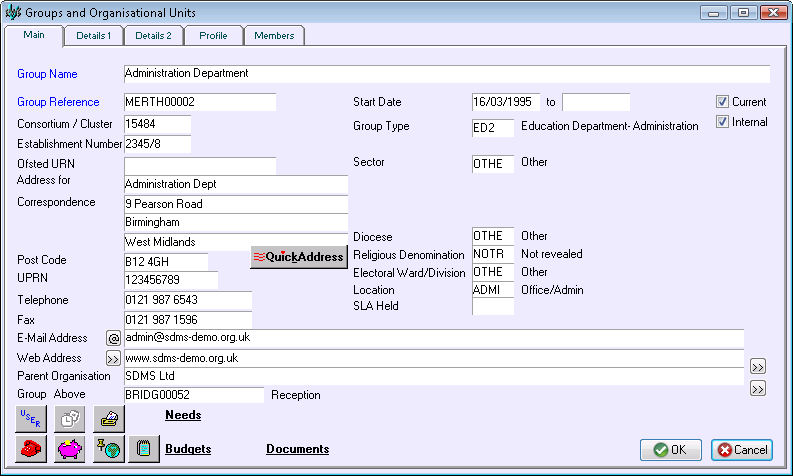Open the Details 1 tab
This screenshot has height=476, width=793.
coord(94,35)
